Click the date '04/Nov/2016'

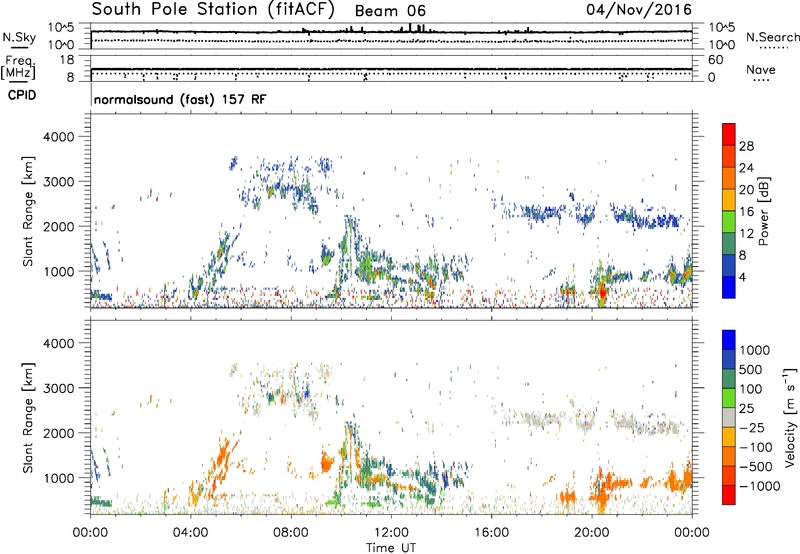(x=639, y=10)
